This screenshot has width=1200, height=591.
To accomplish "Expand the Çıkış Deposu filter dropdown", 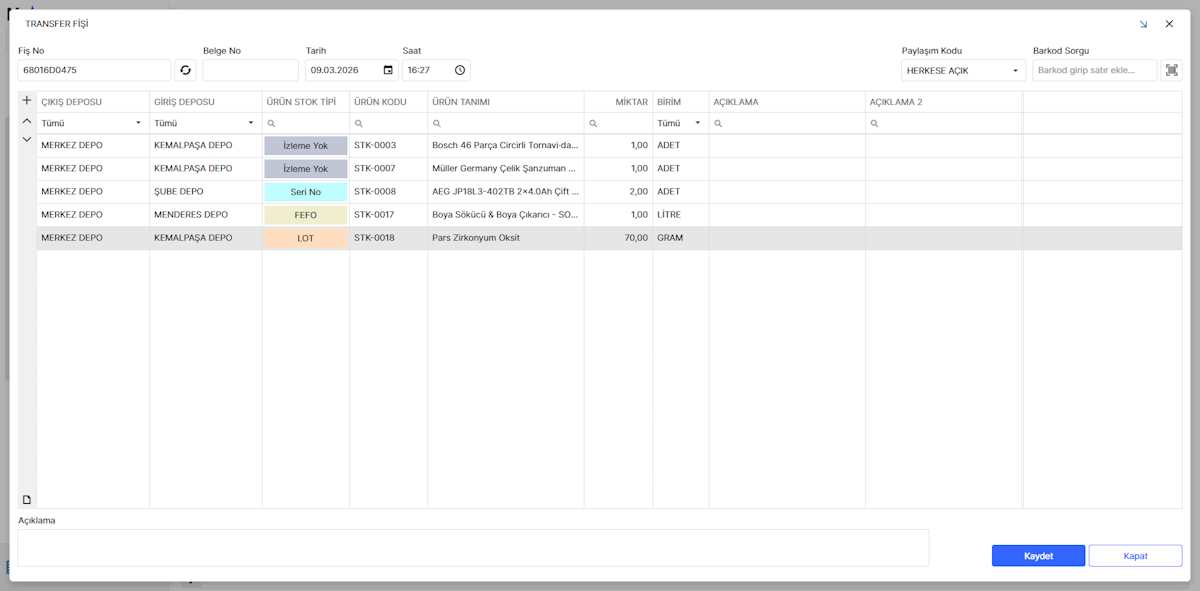I will [138, 123].
